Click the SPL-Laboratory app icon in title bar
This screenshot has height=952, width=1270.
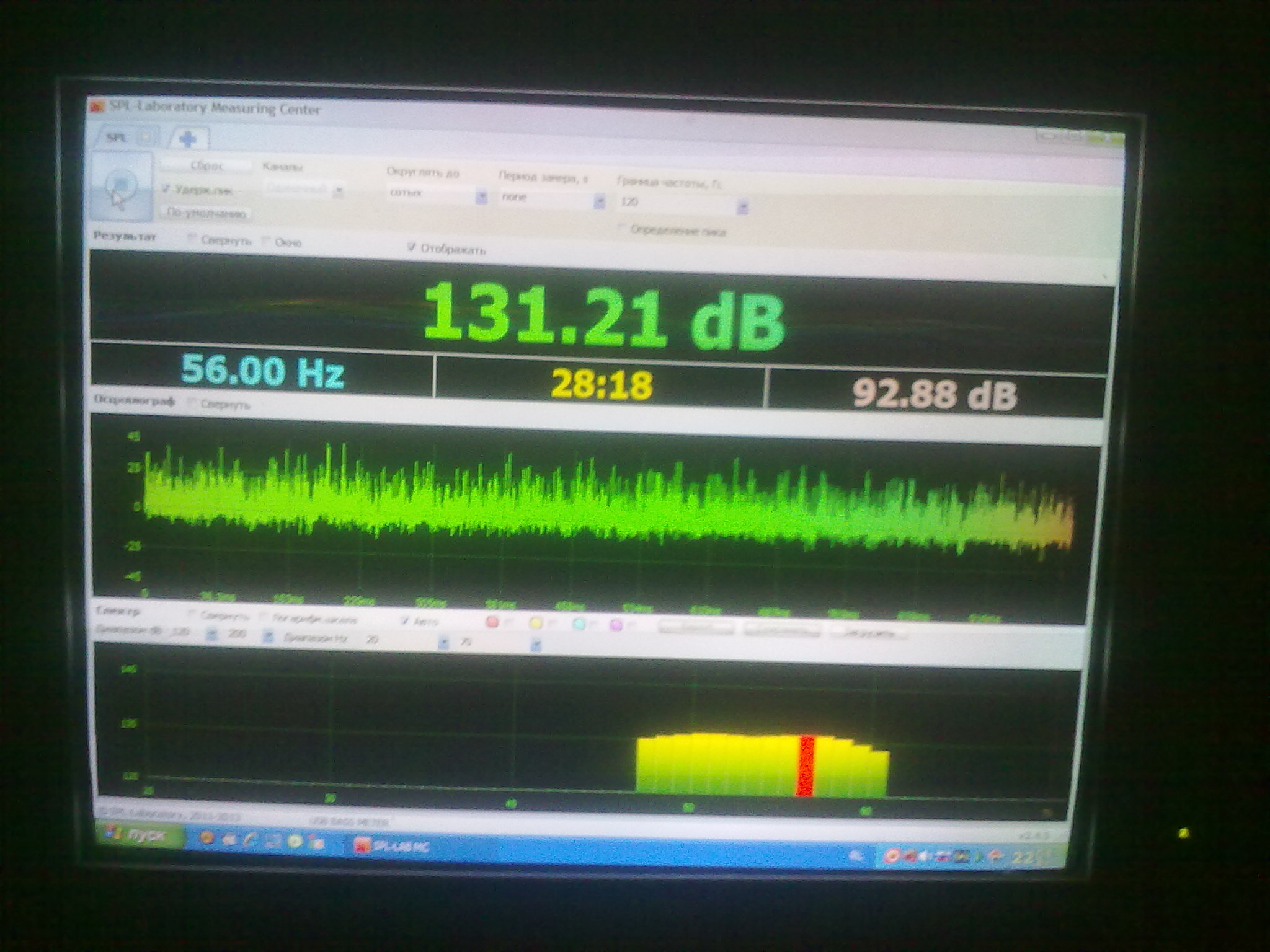(97, 107)
